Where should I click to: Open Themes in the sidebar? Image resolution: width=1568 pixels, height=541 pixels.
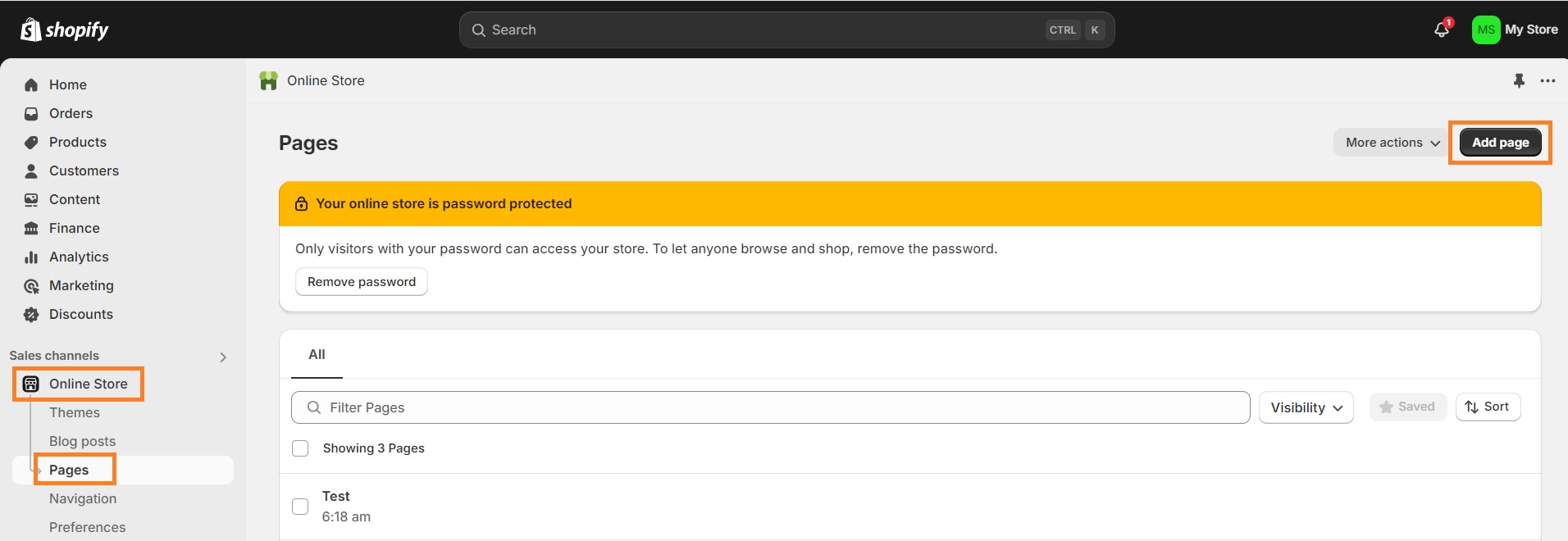point(75,412)
